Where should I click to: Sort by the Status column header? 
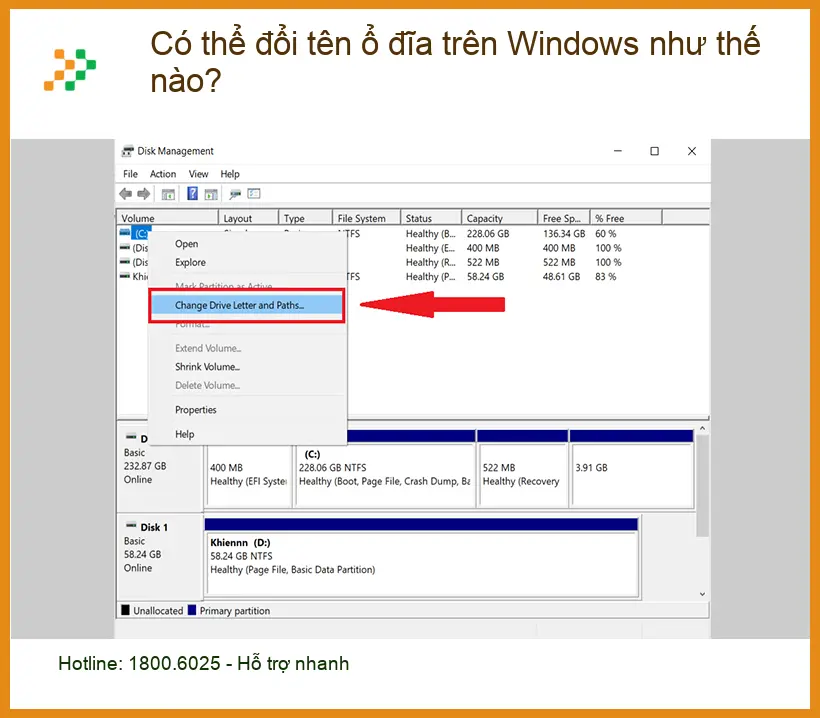tap(431, 218)
